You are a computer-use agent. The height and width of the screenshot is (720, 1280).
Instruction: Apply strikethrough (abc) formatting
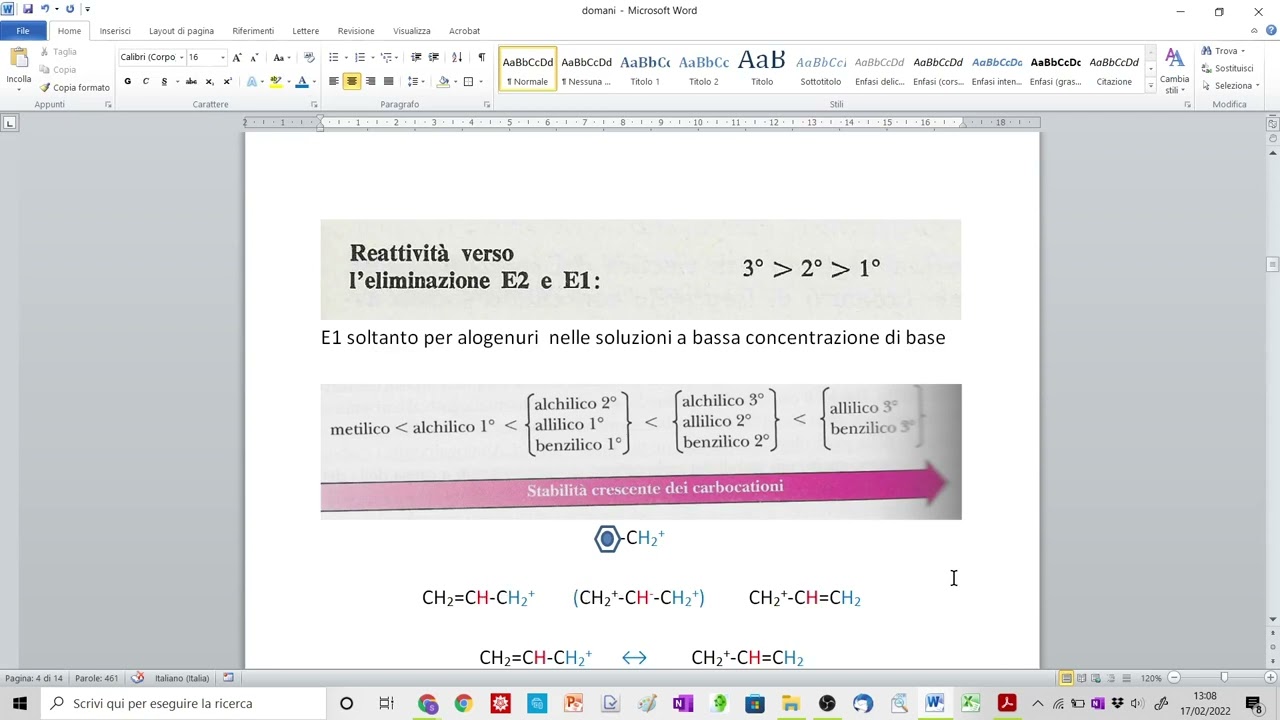click(191, 81)
